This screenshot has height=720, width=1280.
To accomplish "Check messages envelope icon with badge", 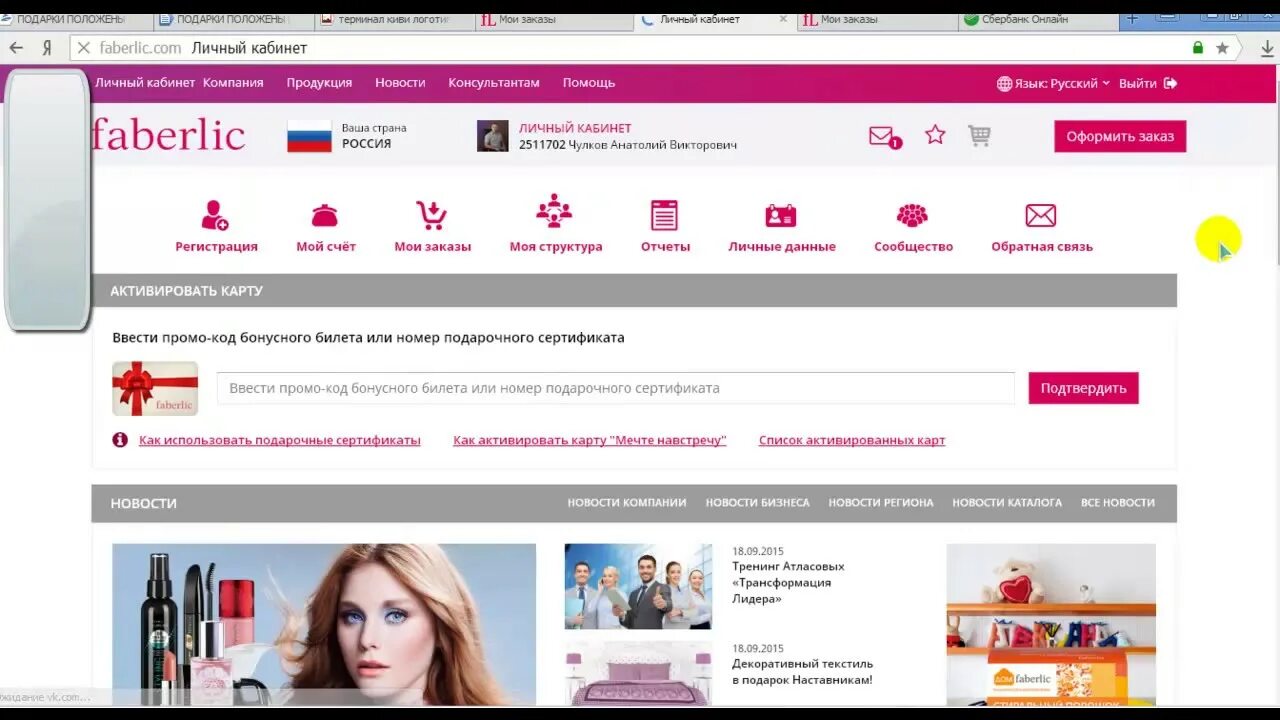I will point(884,137).
